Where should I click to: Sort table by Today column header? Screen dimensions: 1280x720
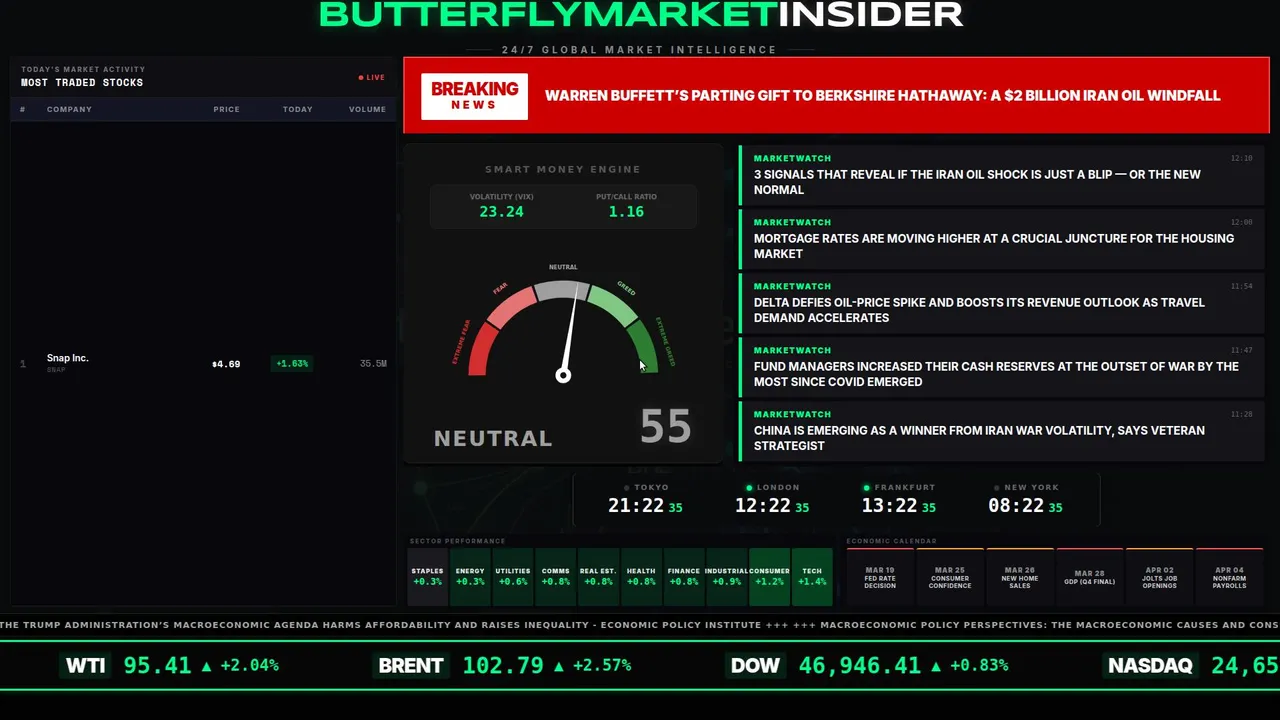(297, 109)
